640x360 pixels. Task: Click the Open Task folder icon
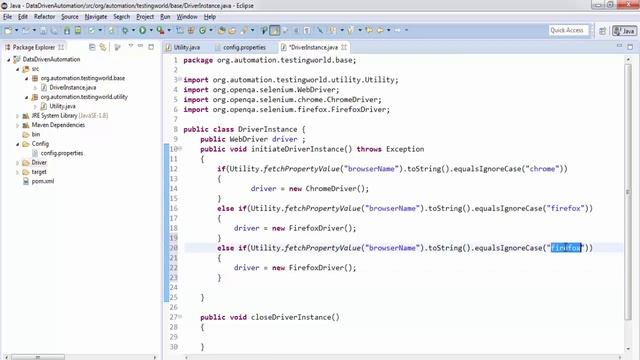(232, 30)
